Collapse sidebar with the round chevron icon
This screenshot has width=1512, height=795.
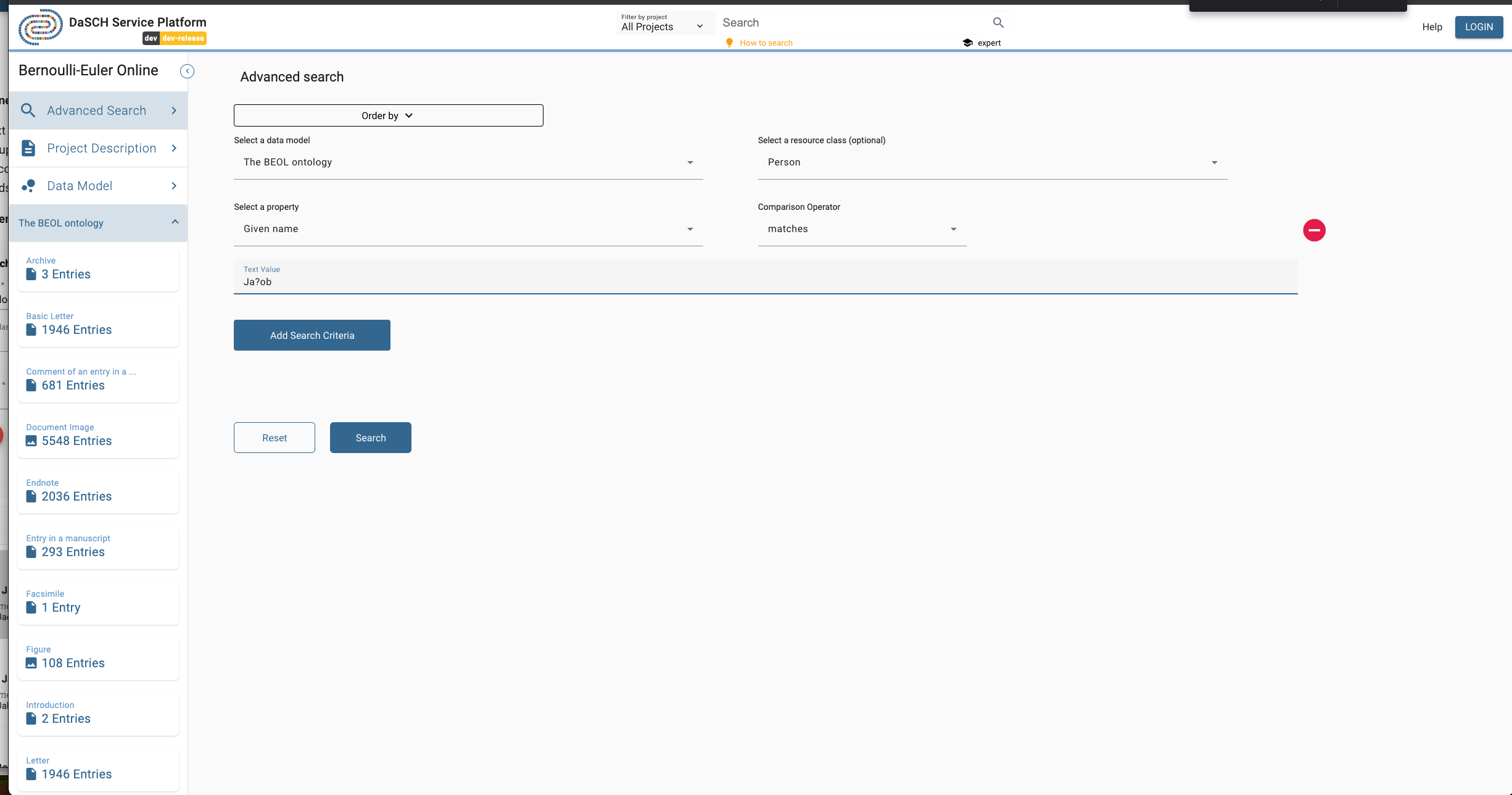click(187, 72)
